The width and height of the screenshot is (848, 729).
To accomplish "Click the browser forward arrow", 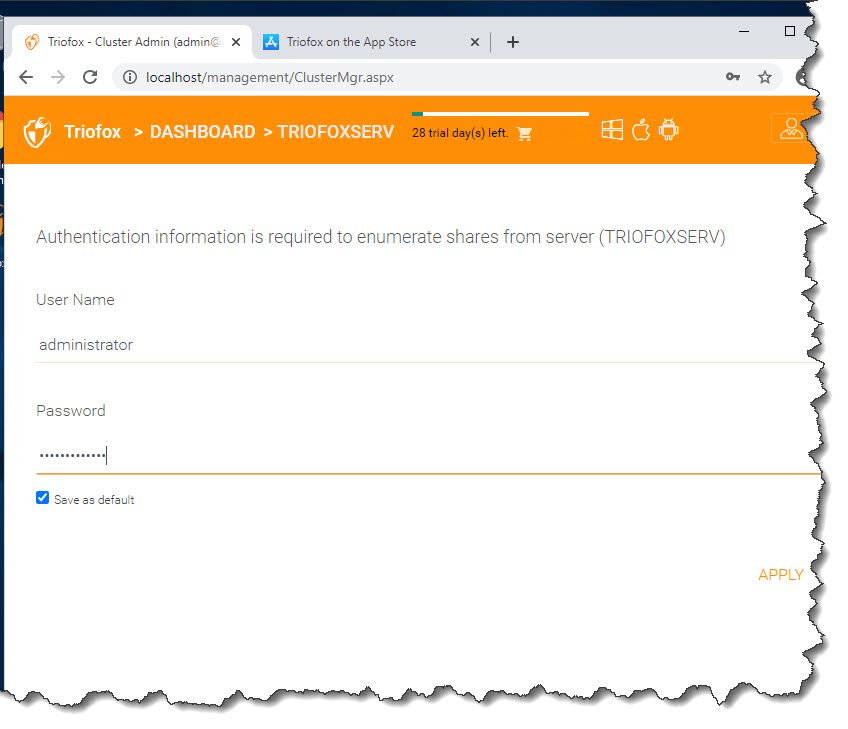I will coord(58,77).
